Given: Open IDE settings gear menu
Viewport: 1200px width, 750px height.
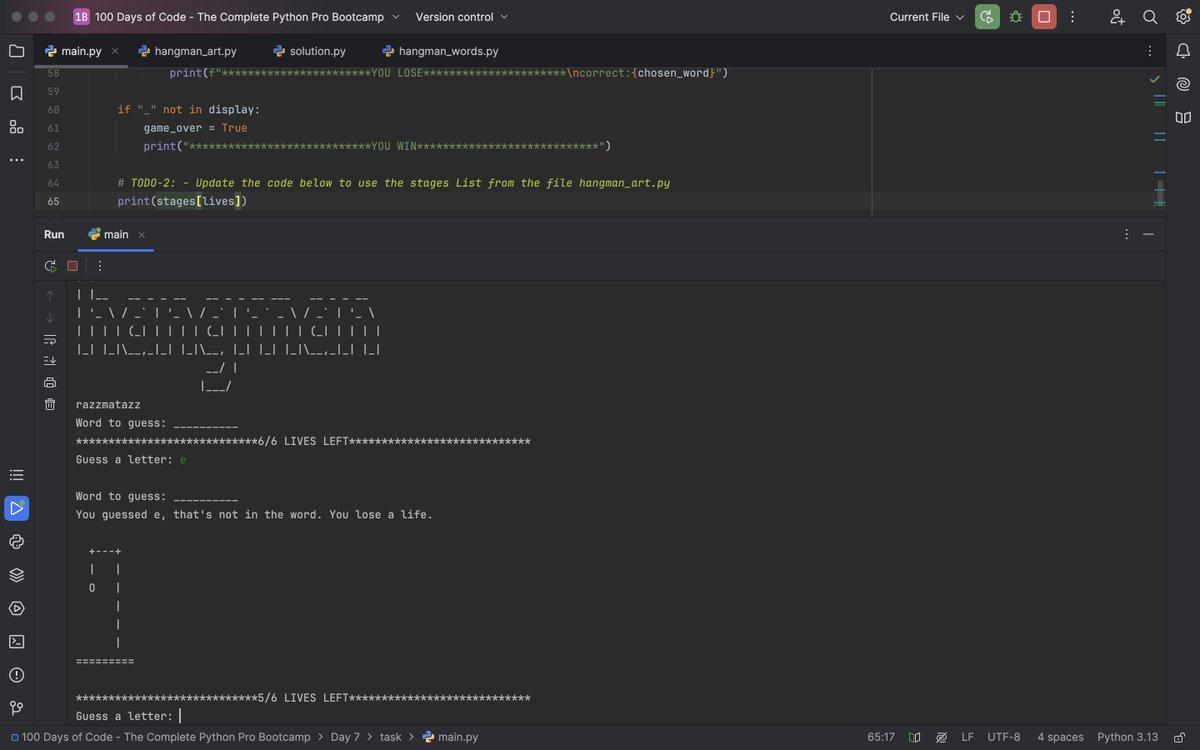Looking at the screenshot, I should (1183, 17).
